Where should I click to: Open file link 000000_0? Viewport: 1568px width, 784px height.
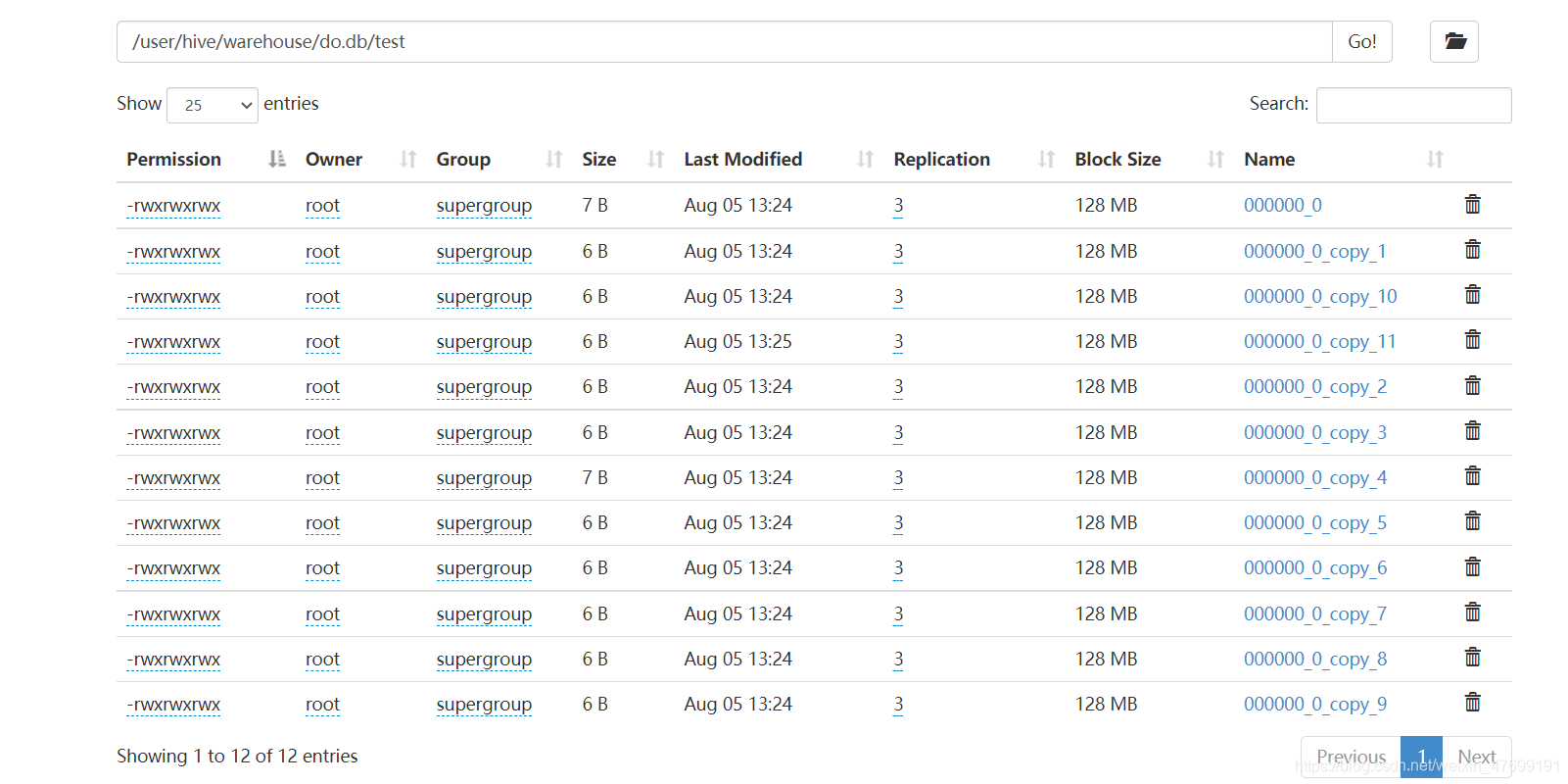(1283, 205)
